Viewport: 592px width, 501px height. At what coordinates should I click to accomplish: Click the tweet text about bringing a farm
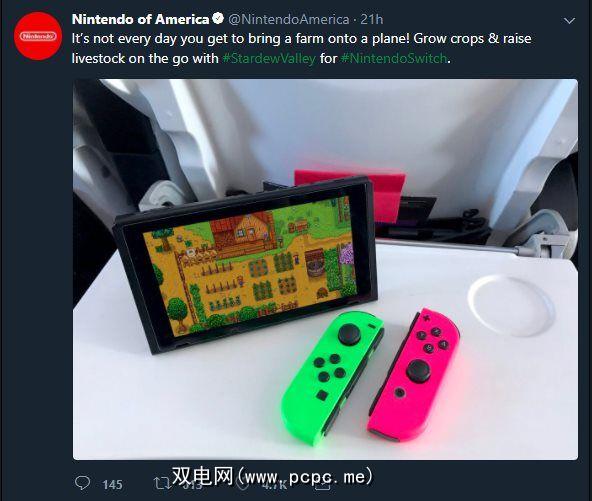point(302,48)
